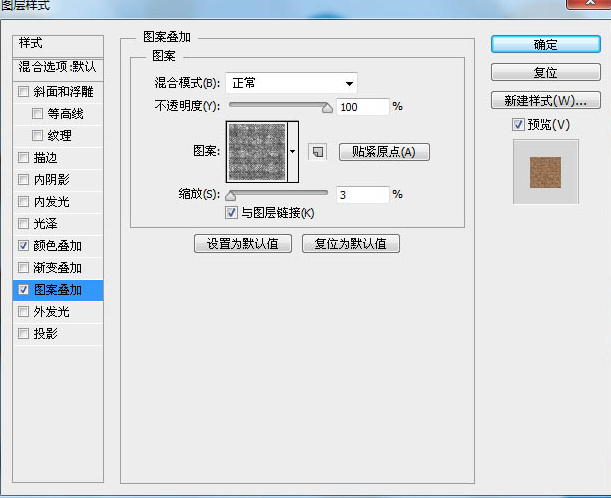Click the 贴紧原点(A) button

384,152
